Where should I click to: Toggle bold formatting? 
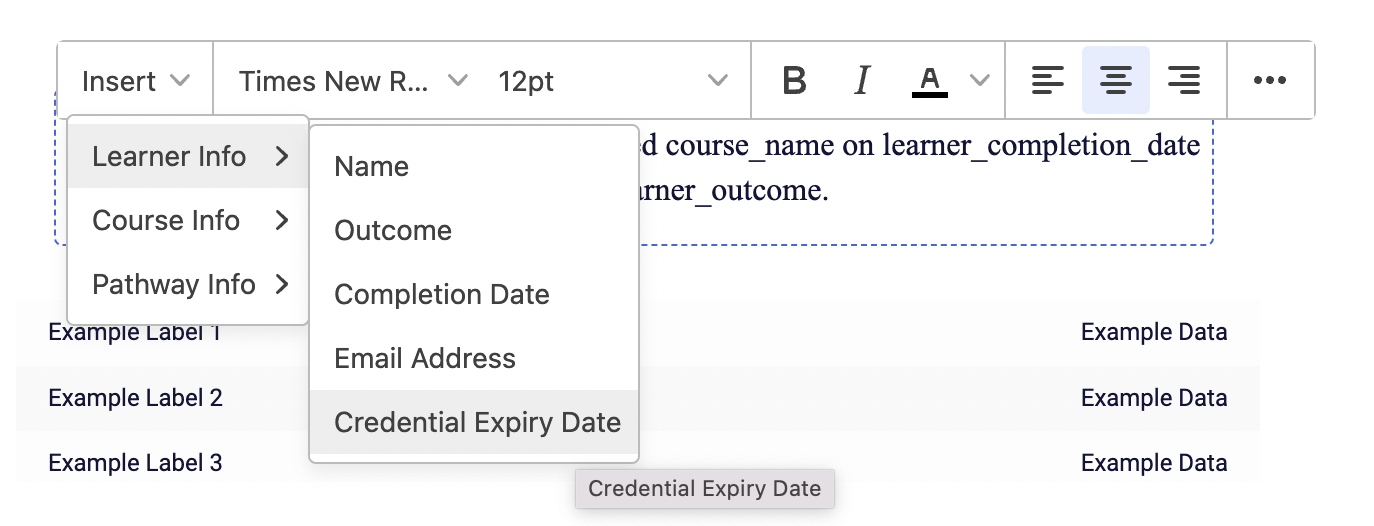point(794,80)
